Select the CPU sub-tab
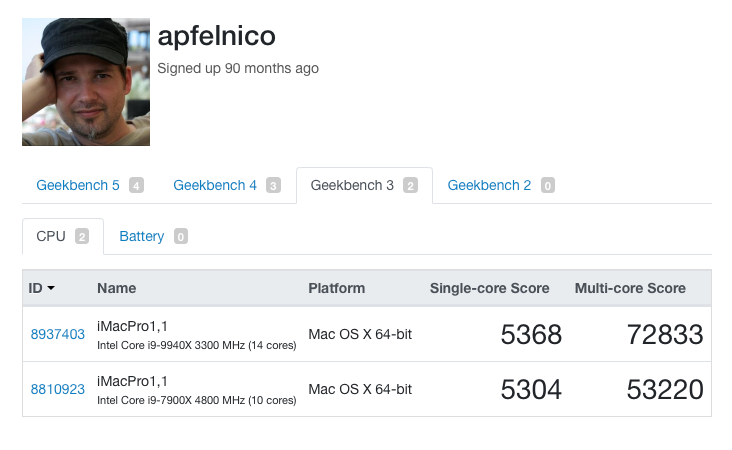Screen dimensions: 732x450 click(x=51, y=236)
